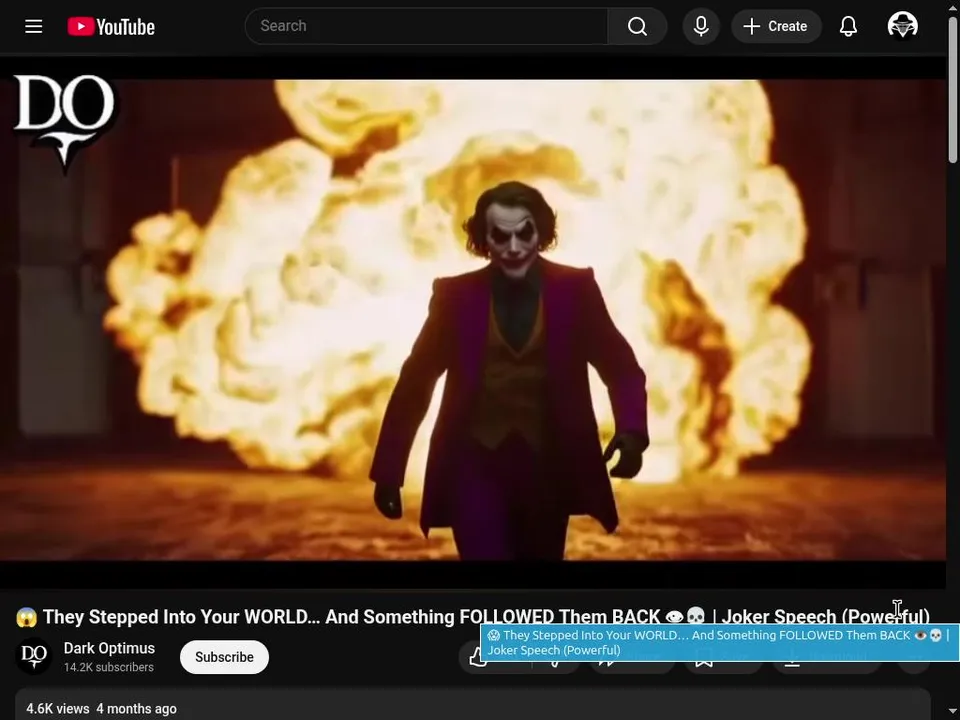Image resolution: width=960 pixels, height=720 pixels.
Task: Open Dark Optimus channel avatar
Action: (x=34, y=656)
